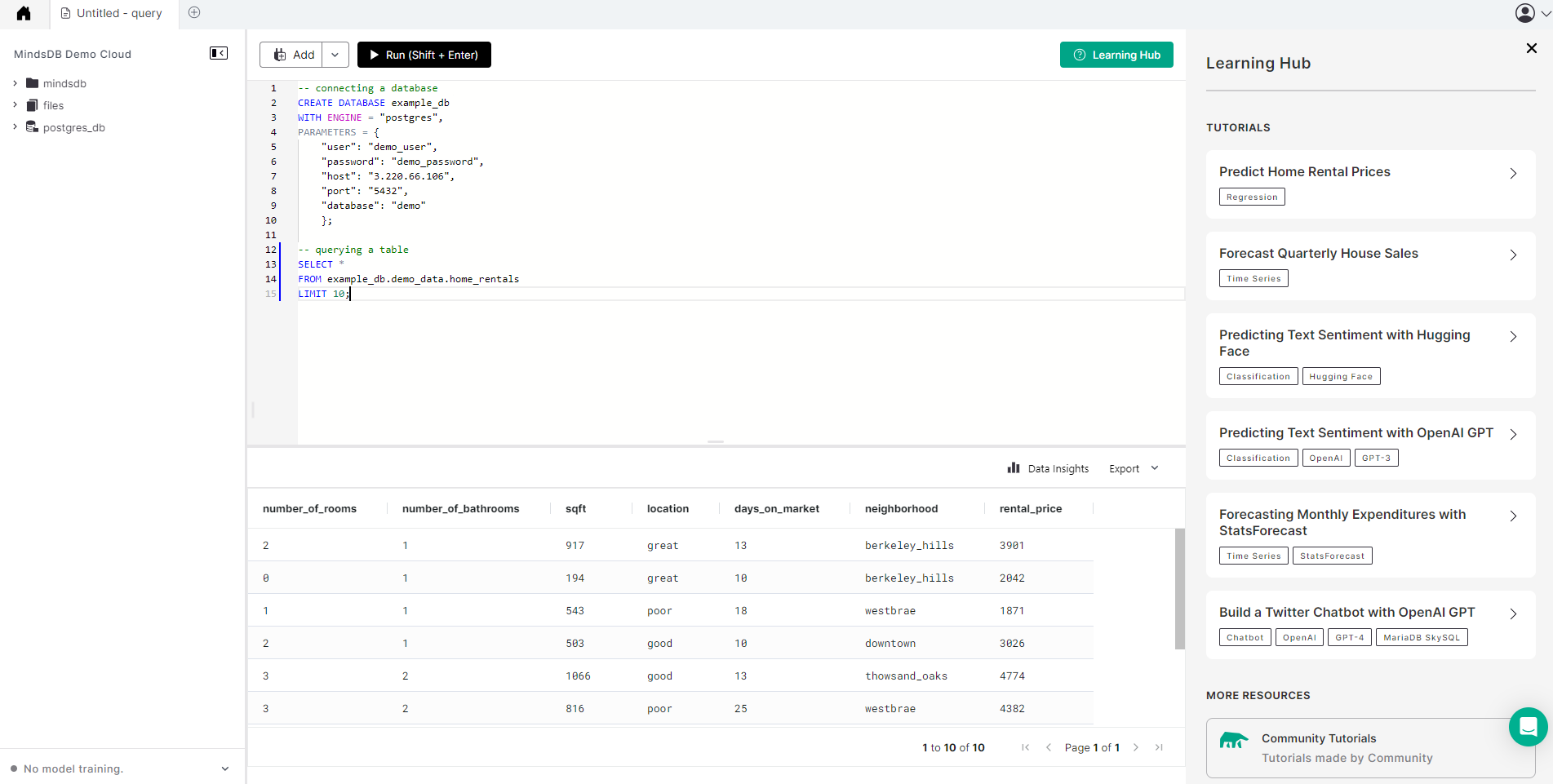Sort by days_on_market column
This screenshot has width=1553, height=784.
pyautogui.click(x=776, y=508)
